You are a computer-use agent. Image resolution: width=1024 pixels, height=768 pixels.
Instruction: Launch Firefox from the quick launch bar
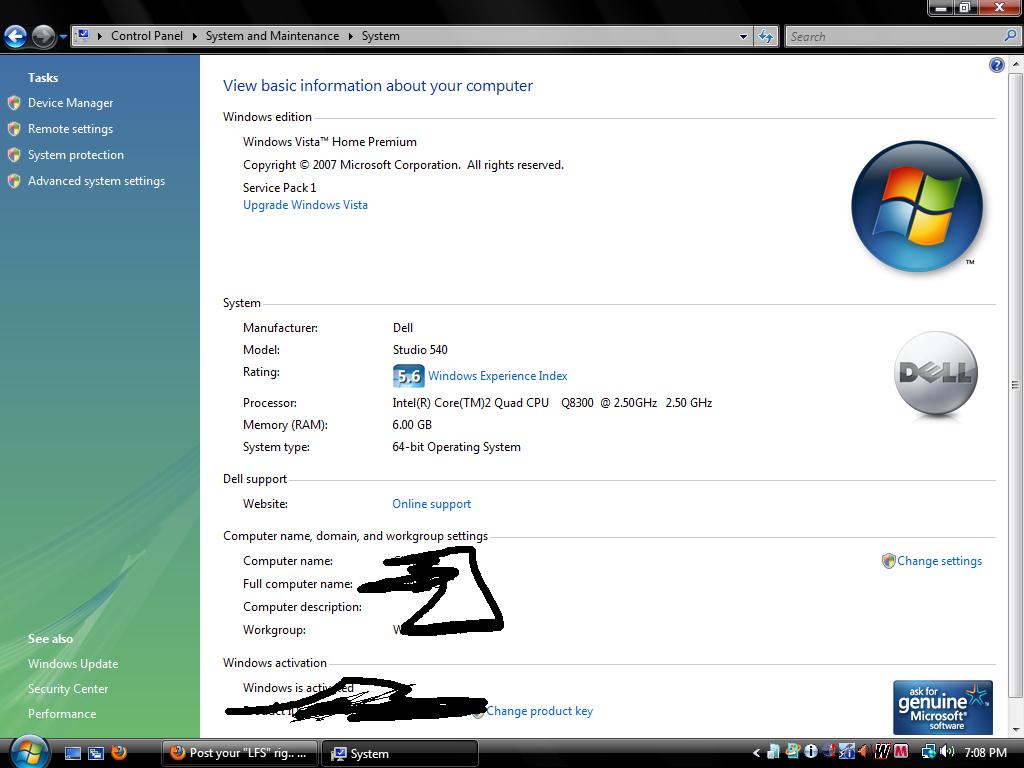click(x=119, y=752)
